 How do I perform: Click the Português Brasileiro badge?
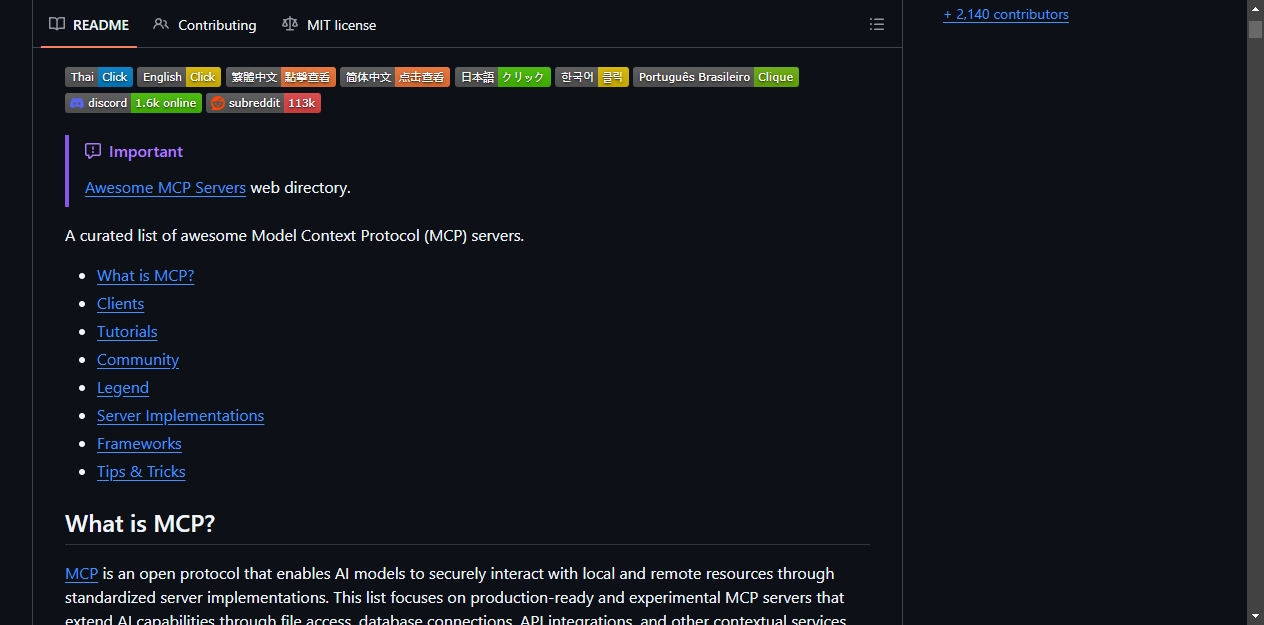pos(716,77)
